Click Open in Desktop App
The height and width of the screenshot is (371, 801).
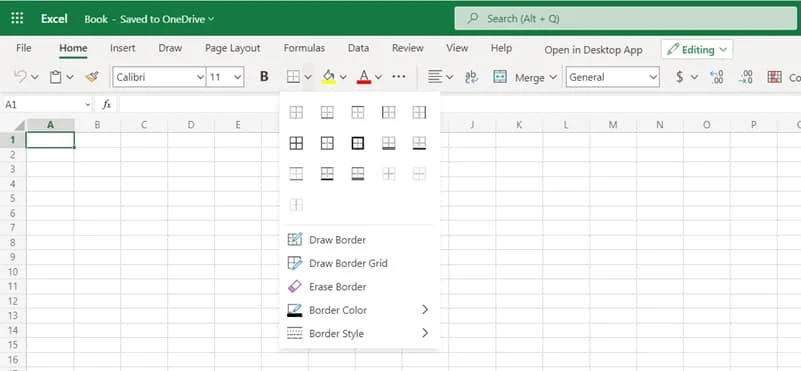point(594,50)
